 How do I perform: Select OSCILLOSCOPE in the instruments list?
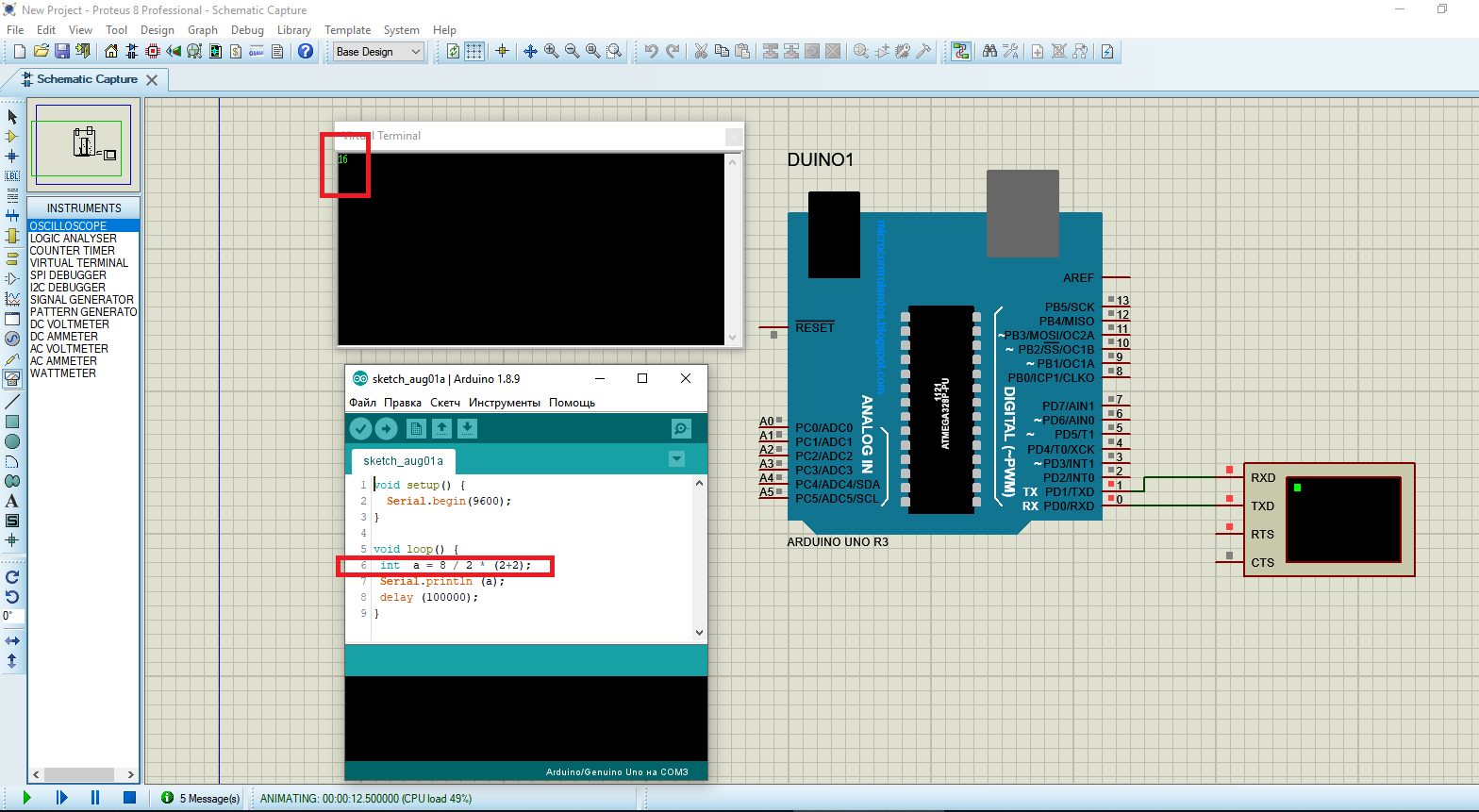coord(84,226)
